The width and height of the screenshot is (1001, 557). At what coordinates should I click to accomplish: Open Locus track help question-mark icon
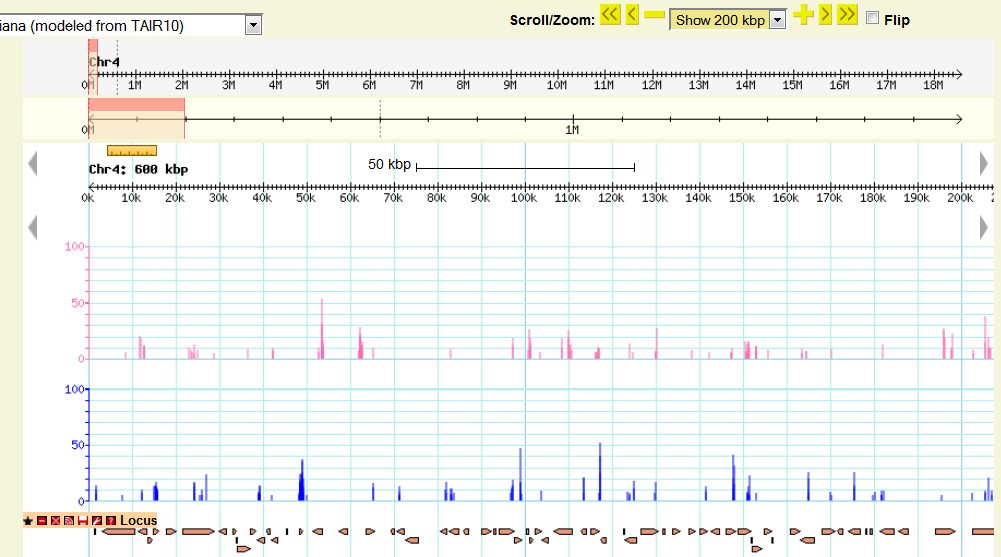click(111, 521)
